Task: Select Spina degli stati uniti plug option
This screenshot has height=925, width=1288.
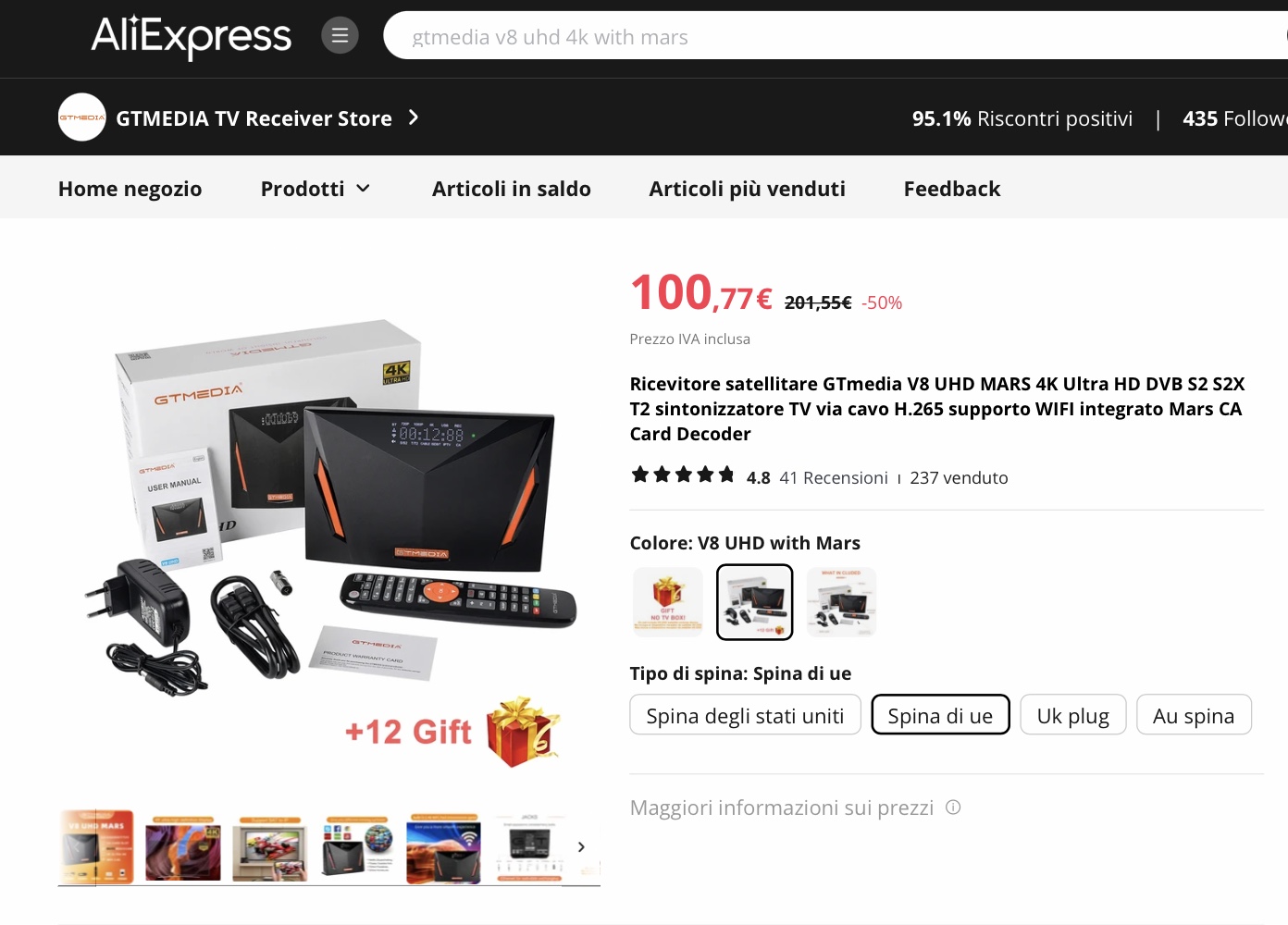Action: pyautogui.click(x=745, y=715)
